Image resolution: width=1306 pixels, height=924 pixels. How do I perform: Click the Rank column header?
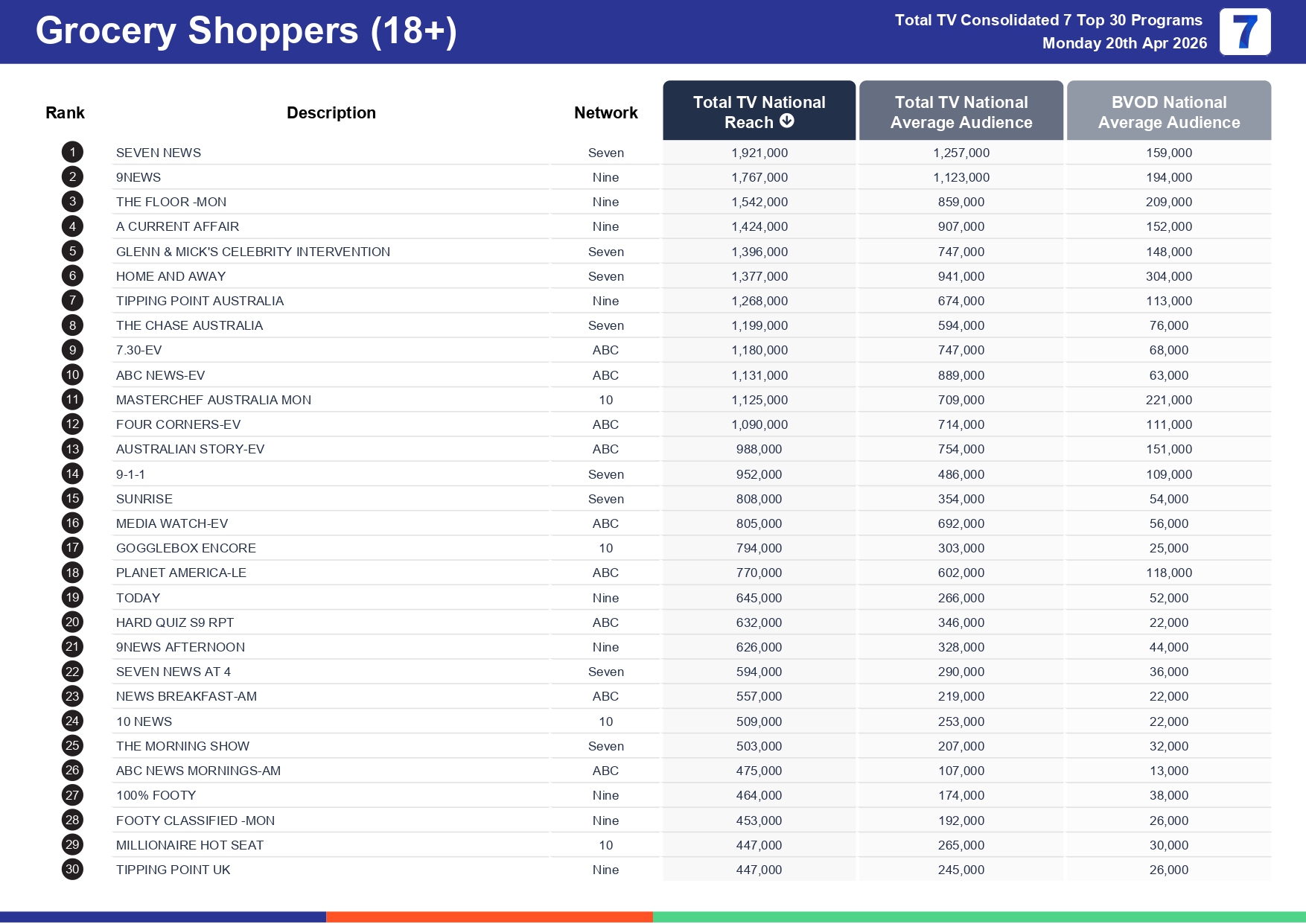click(65, 113)
